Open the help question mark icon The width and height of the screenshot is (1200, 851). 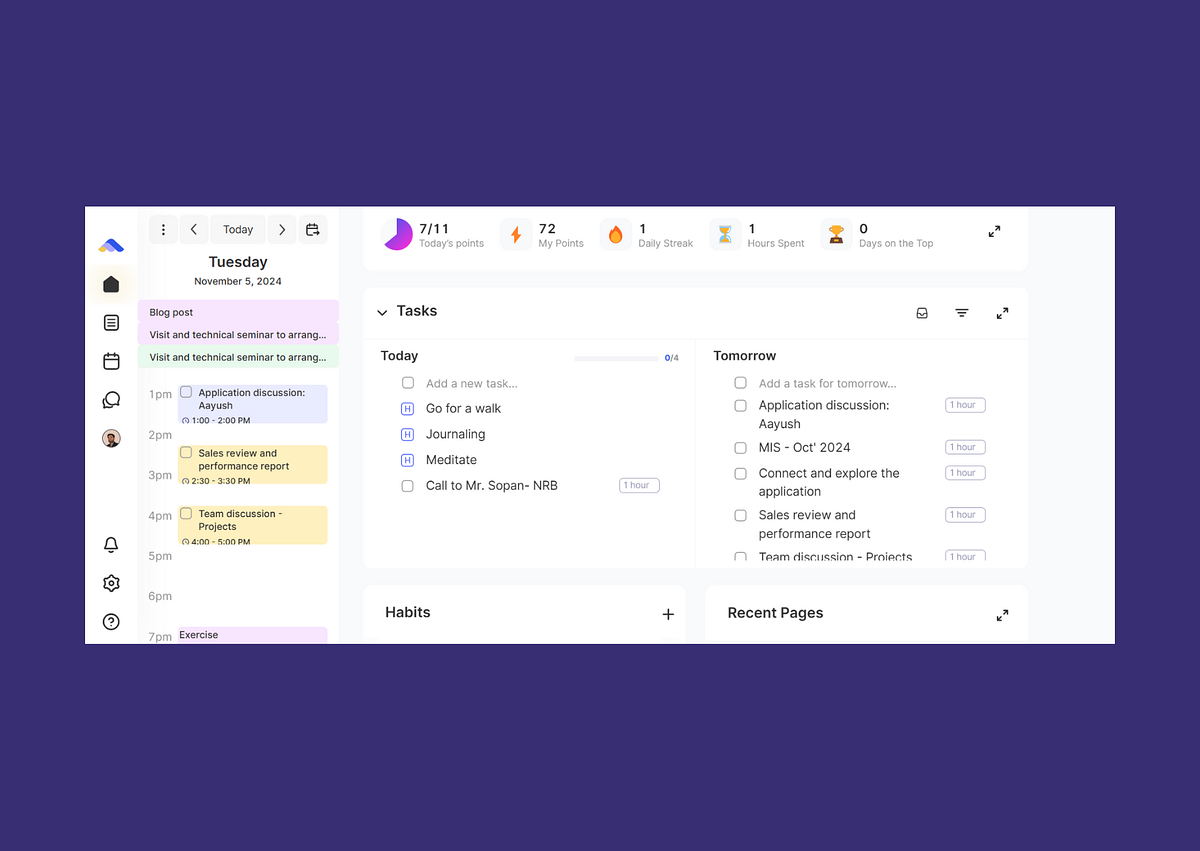tap(111, 622)
